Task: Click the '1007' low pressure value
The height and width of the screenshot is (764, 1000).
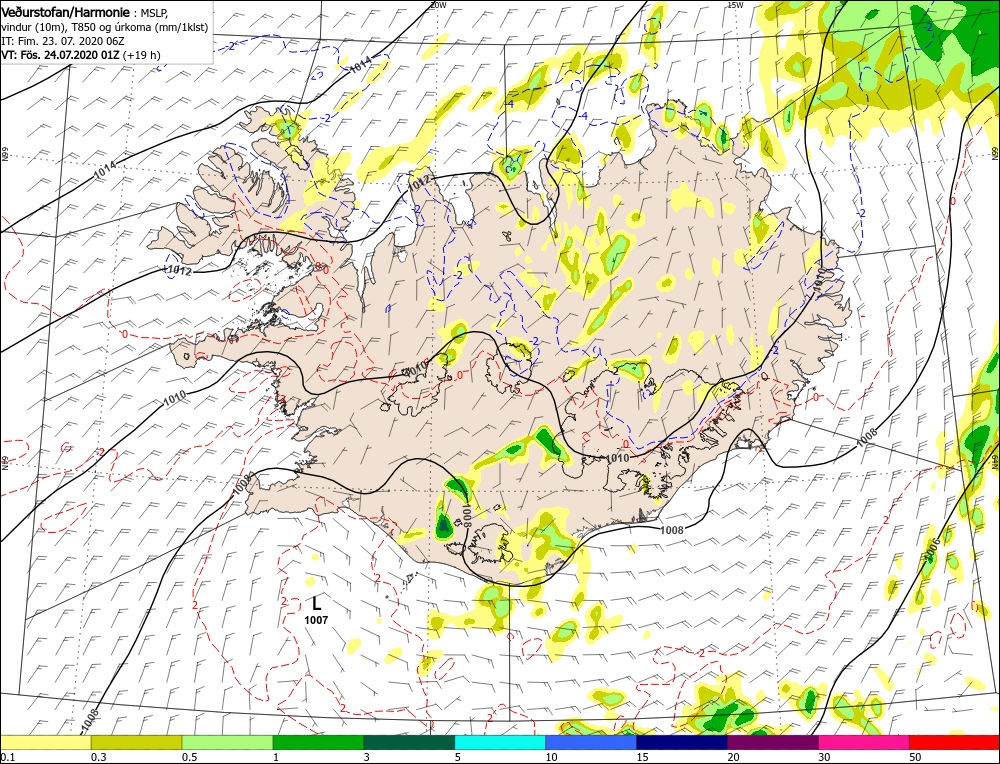Action: click(x=316, y=620)
